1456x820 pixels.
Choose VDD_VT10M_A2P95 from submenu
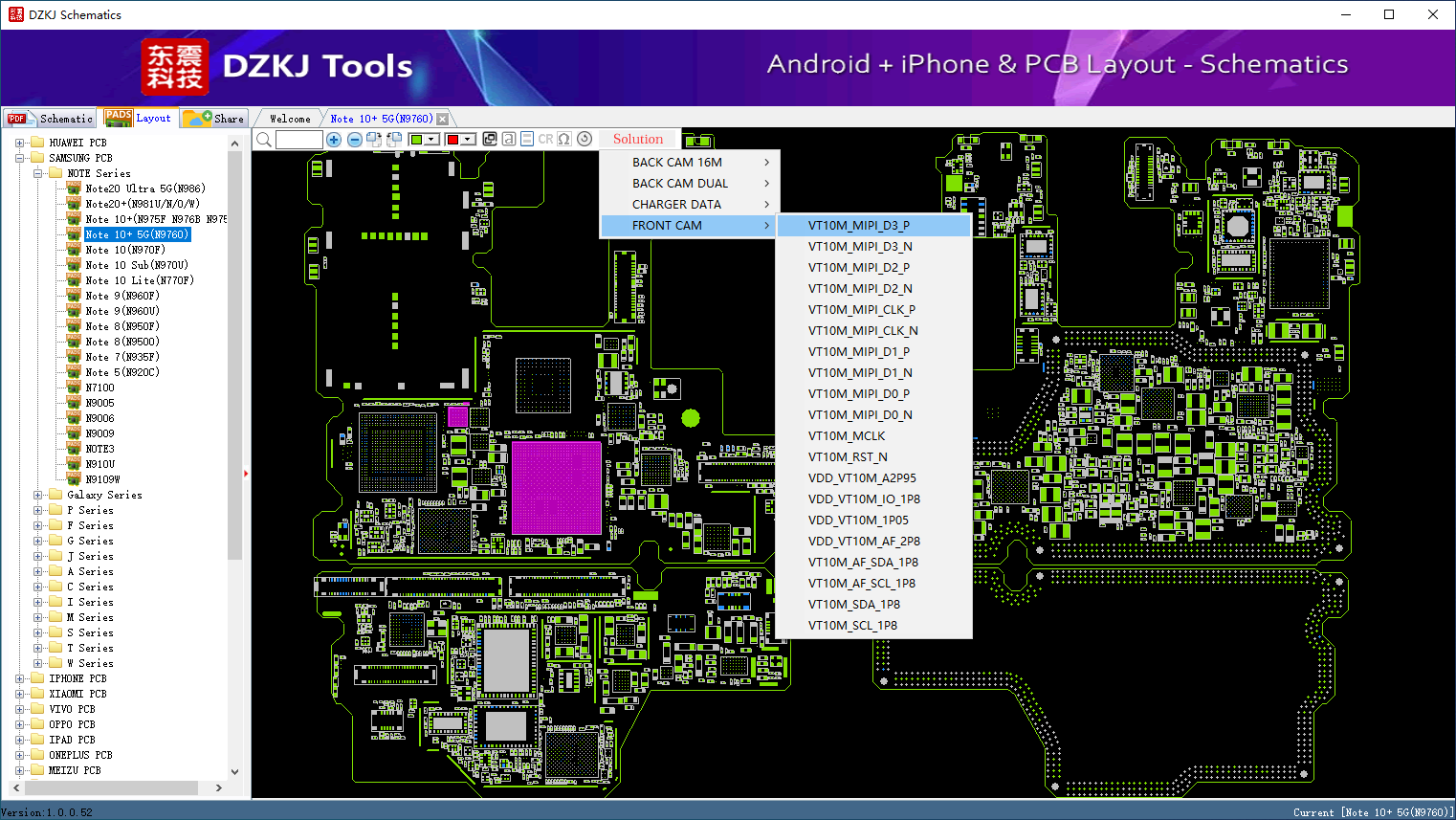coord(874,478)
